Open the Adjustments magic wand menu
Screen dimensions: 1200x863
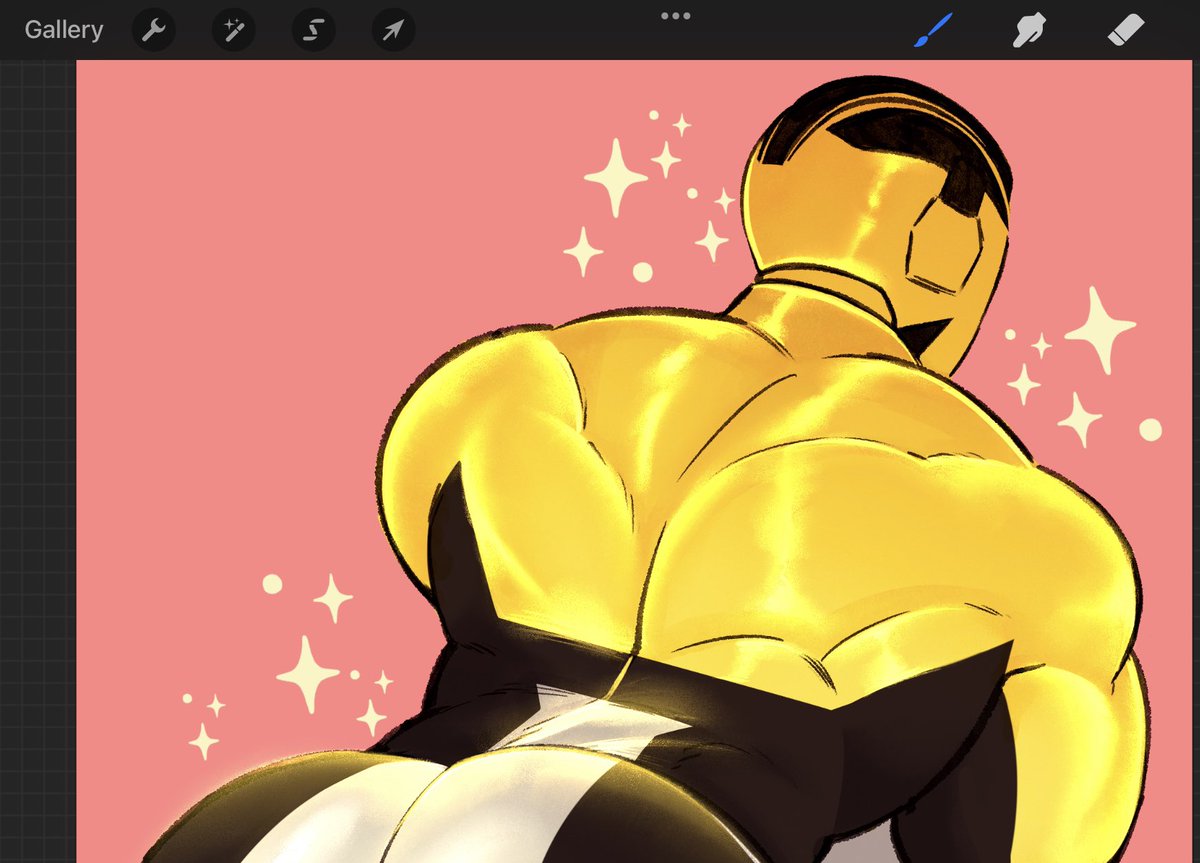click(x=233, y=30)
